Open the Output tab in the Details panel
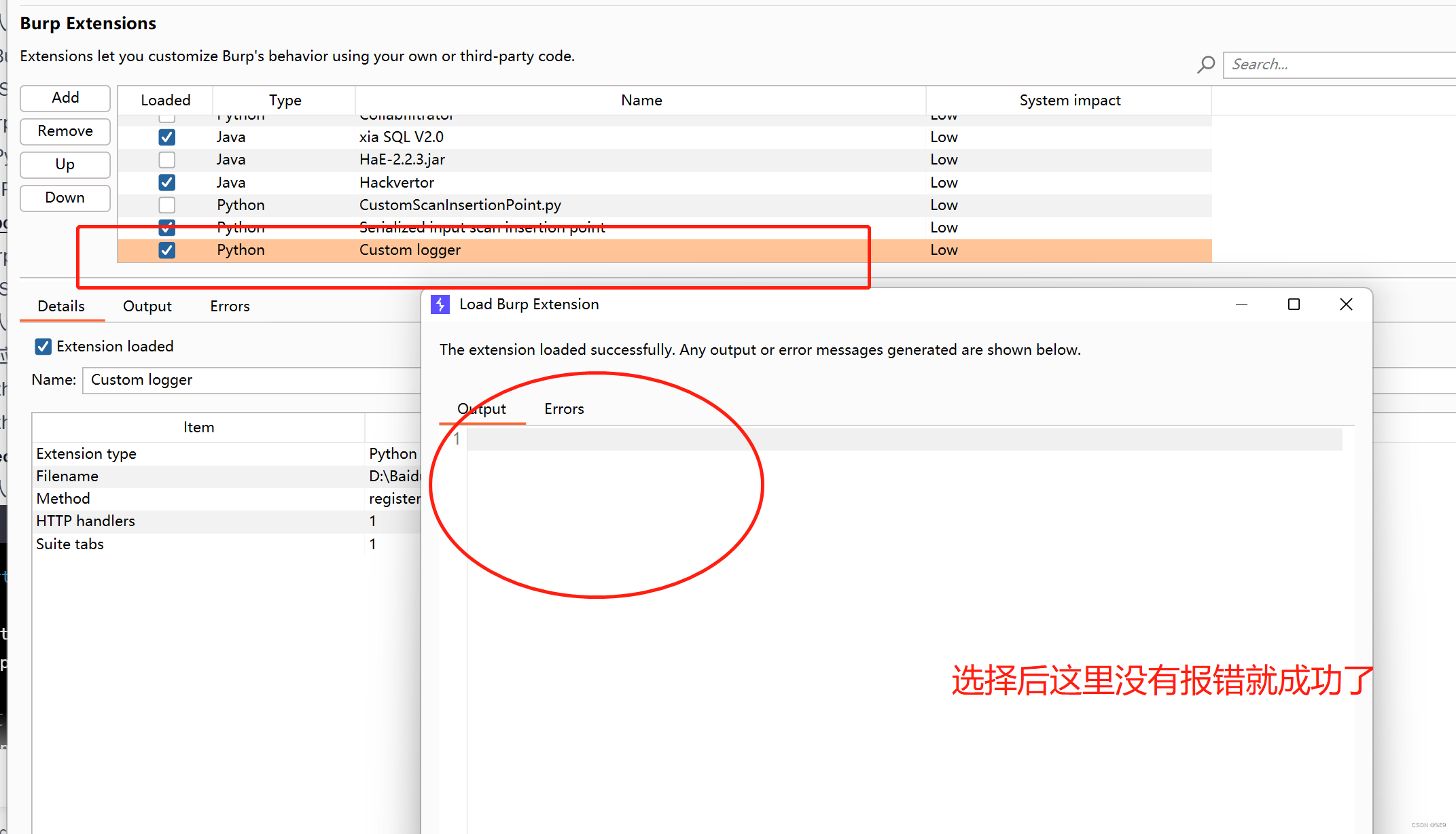The width and height of the screenshot is (1456, 834). click(147, 306)
